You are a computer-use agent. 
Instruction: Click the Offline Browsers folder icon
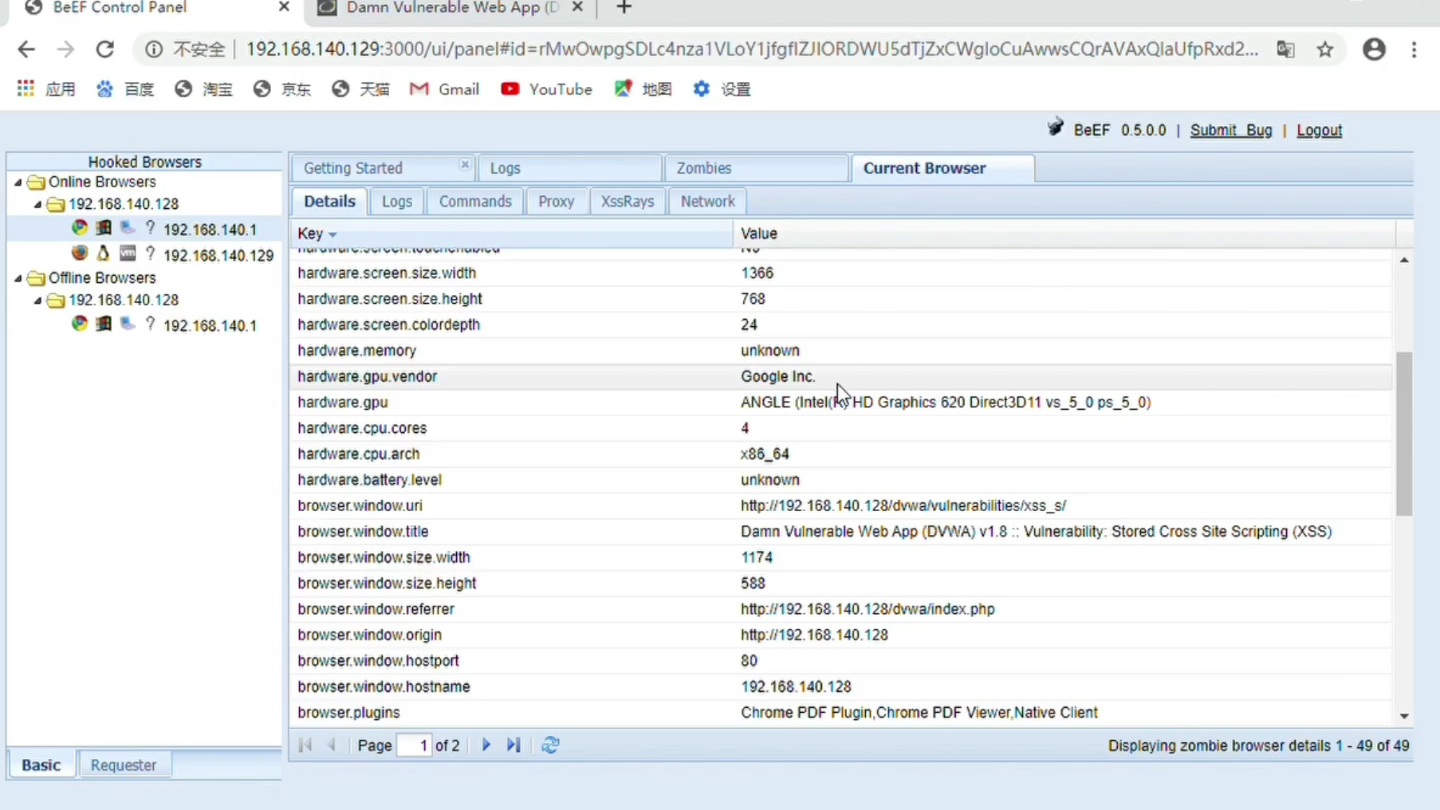[x=36, y=278]
